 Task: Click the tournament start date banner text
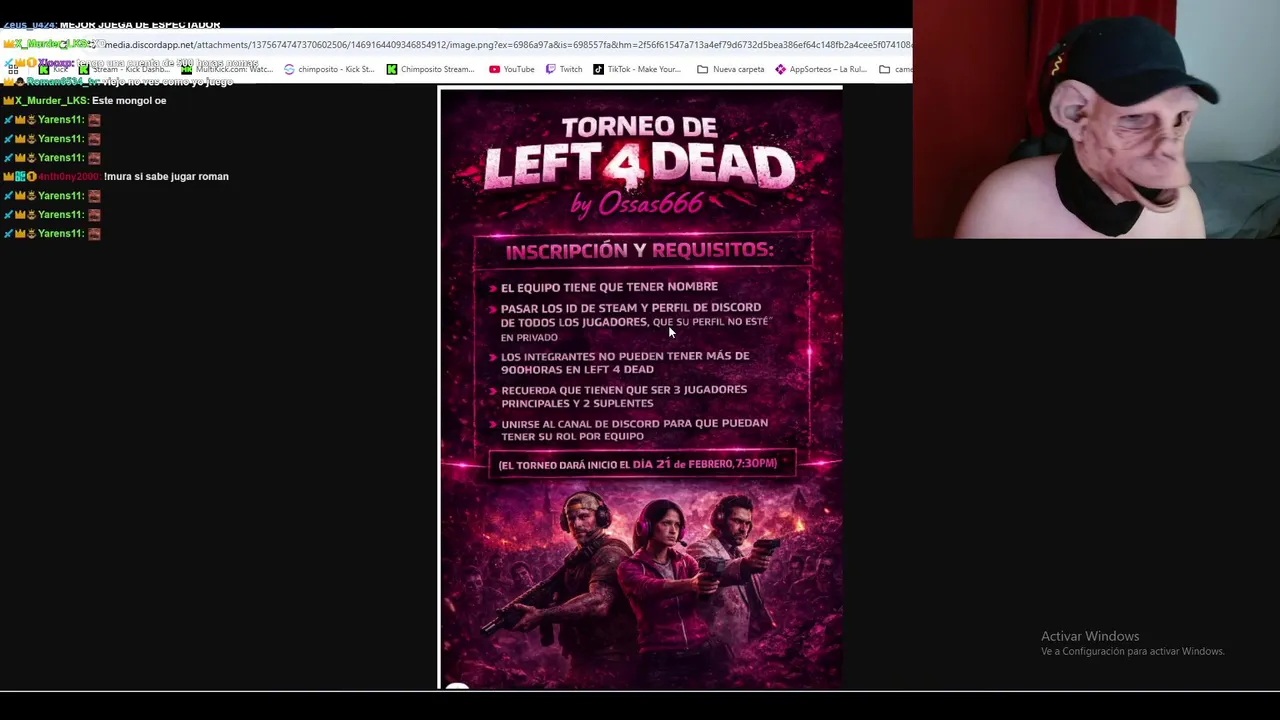[x=637, y=464]
